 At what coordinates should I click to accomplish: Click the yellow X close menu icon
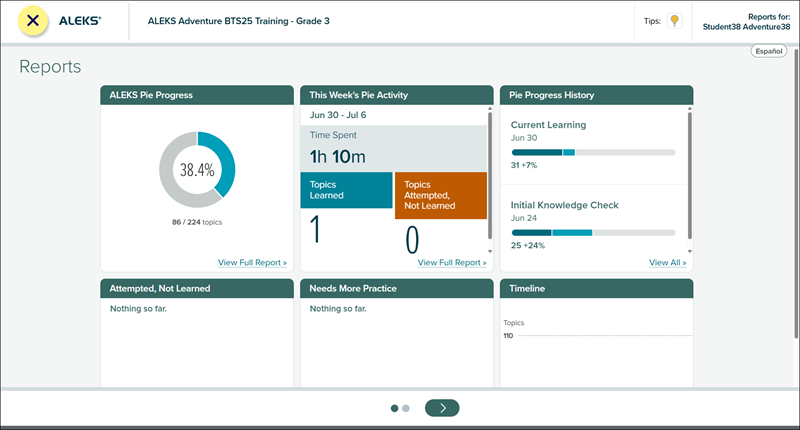(35, 20)
